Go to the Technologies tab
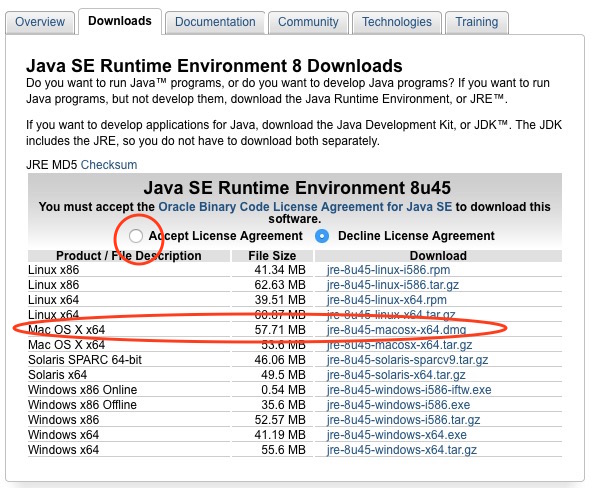 pyautogui.click(x=397, y=22)
